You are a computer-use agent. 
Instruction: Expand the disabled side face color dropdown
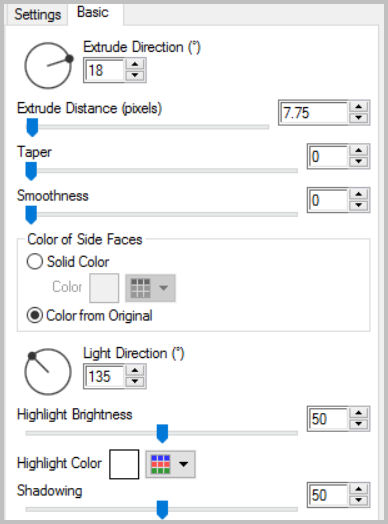pyautogui.click(x=150, y=288)
